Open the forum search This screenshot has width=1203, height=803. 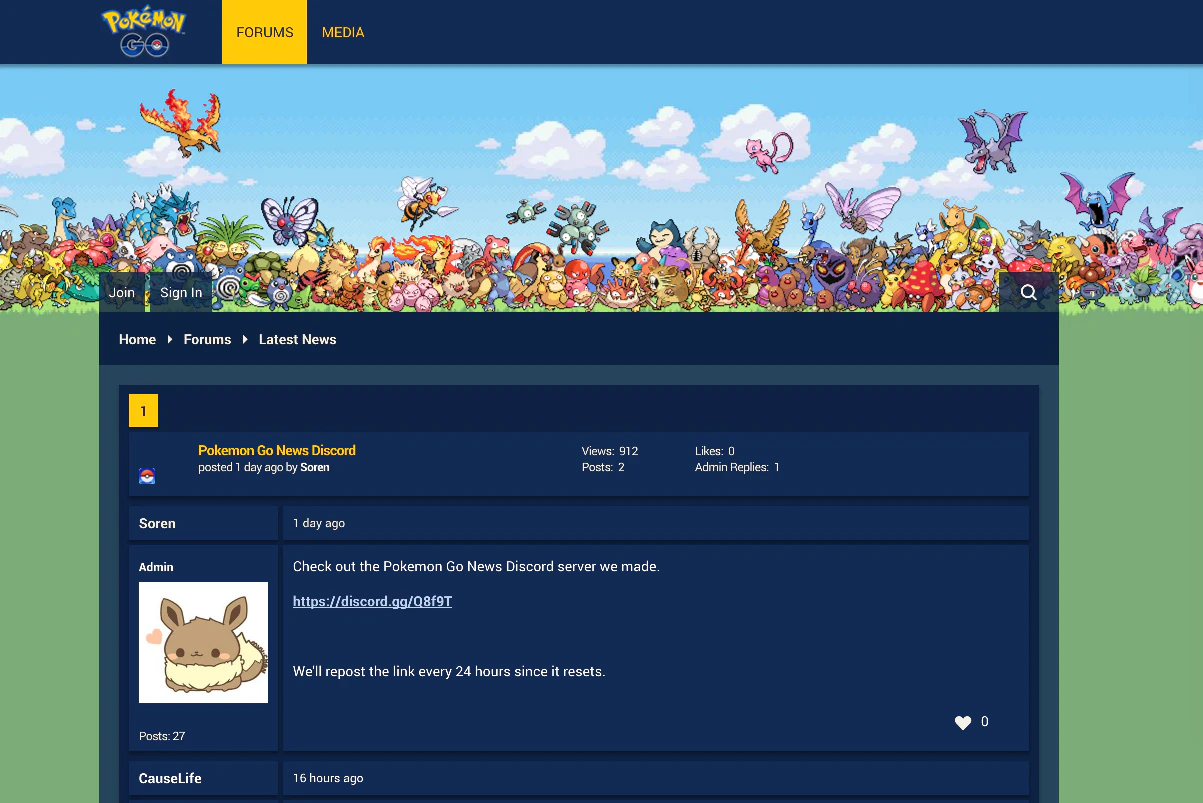[x=1029, y=291]
